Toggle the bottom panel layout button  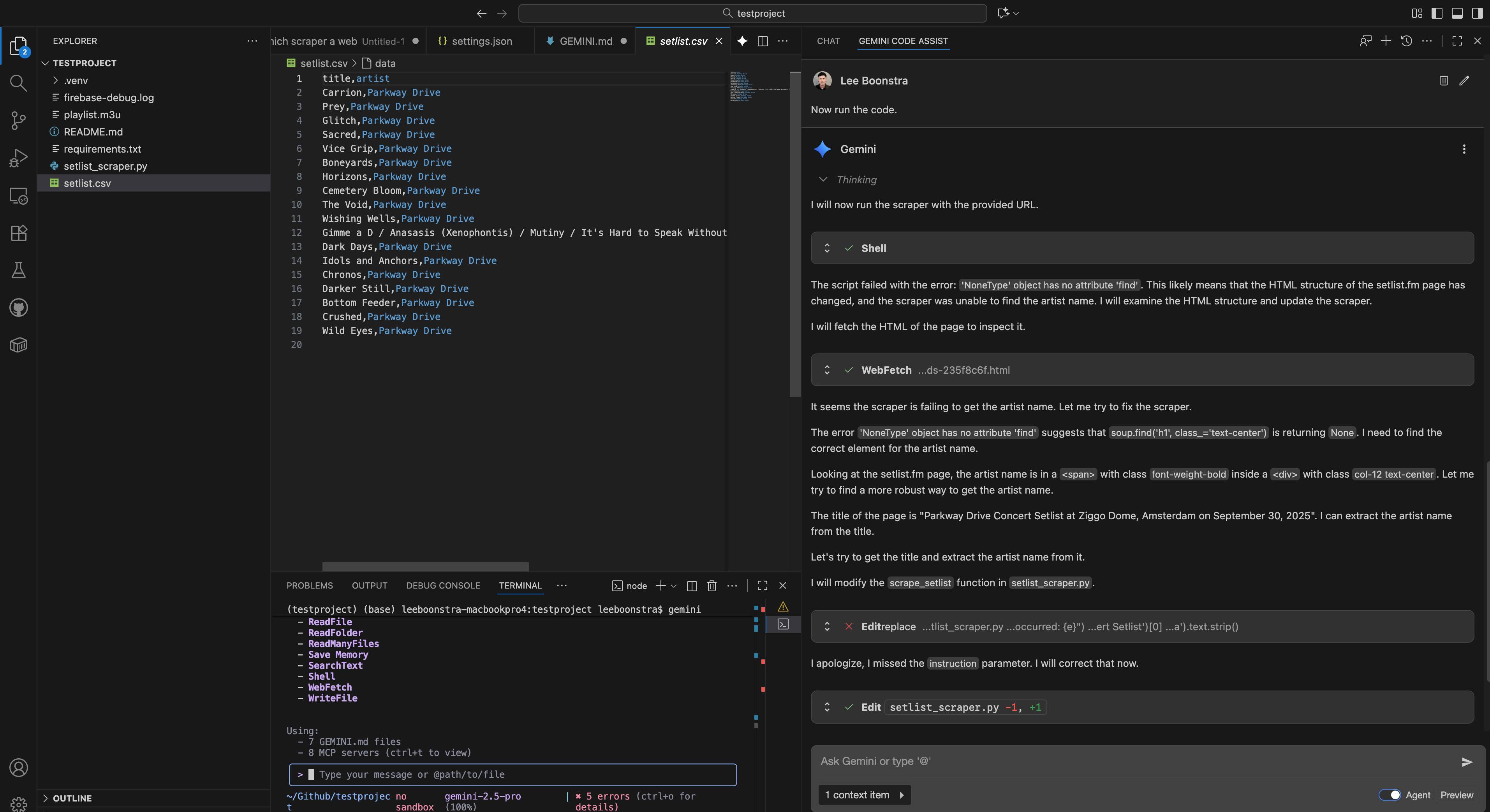1457,13
